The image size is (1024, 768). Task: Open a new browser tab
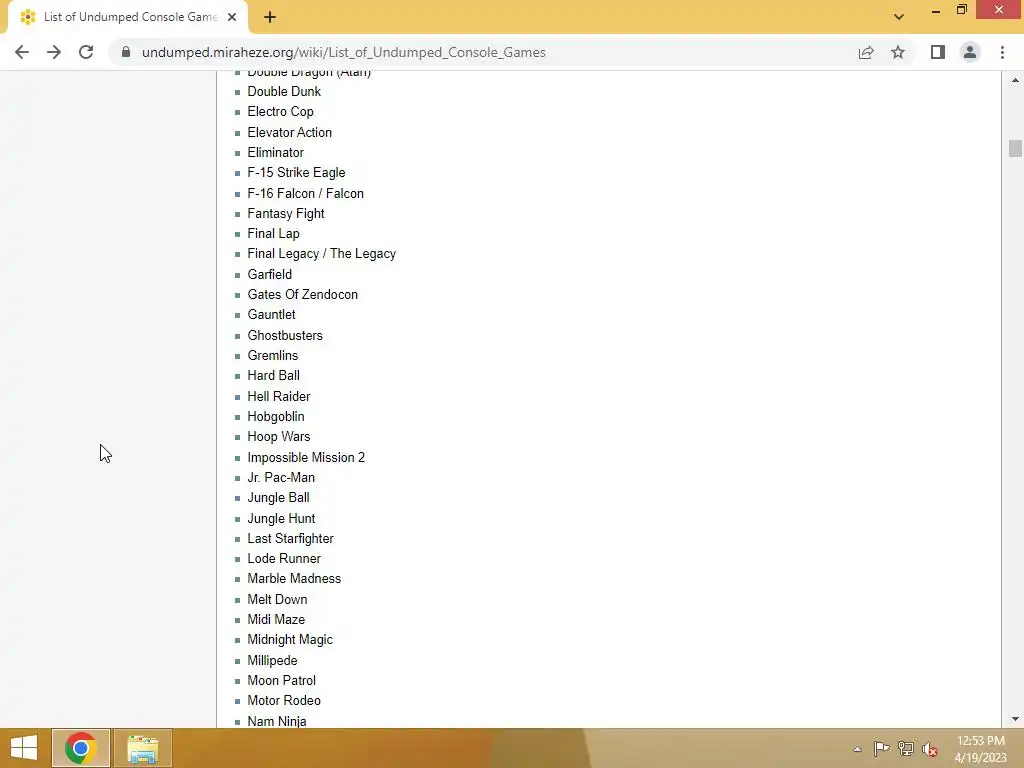(x=270, y=17)
